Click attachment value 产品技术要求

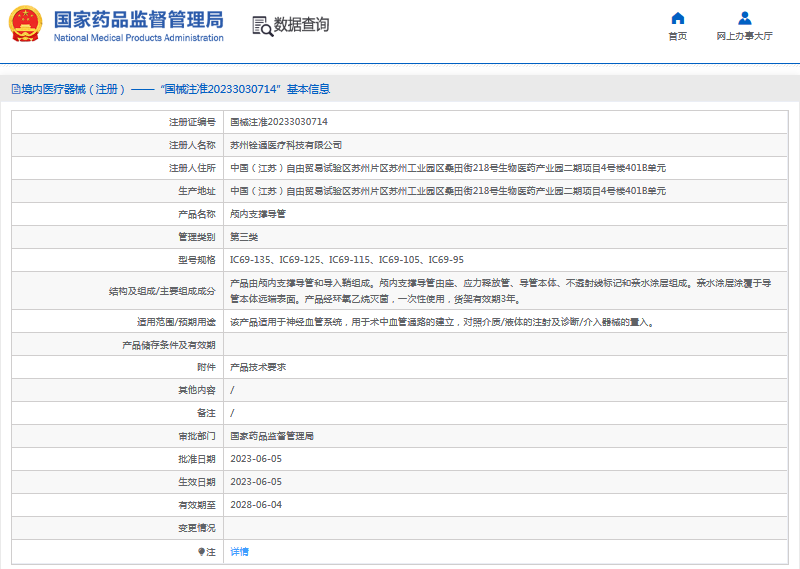[x=258, y=367]
